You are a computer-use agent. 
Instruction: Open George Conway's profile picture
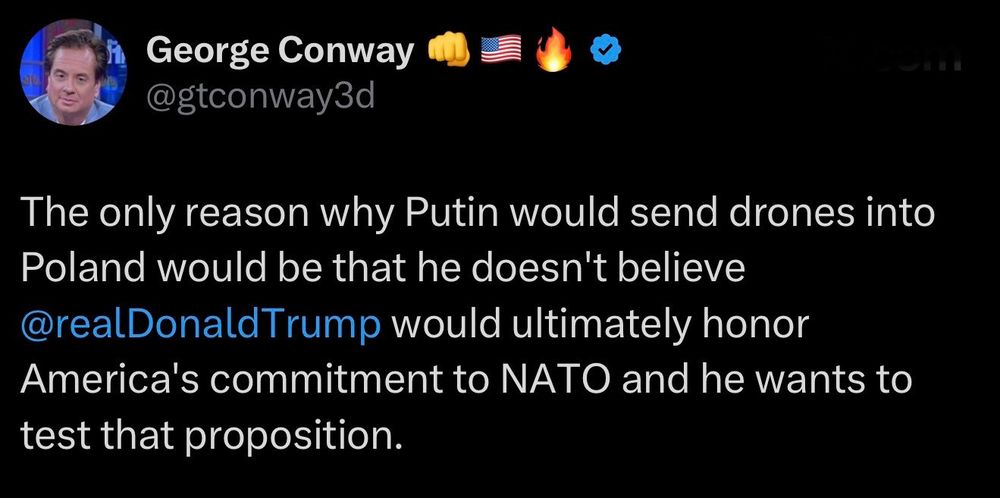click(74, 72)
